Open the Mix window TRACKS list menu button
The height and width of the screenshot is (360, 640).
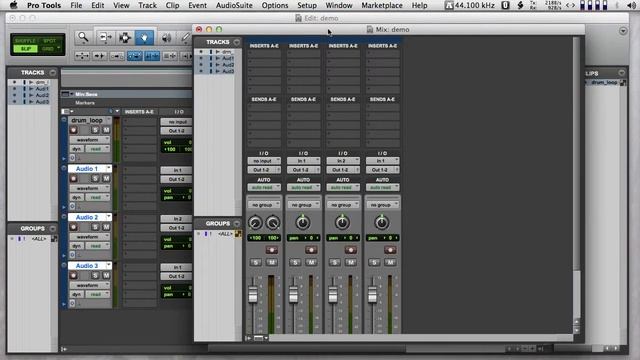pyautogui.click(x=237, y=42)
